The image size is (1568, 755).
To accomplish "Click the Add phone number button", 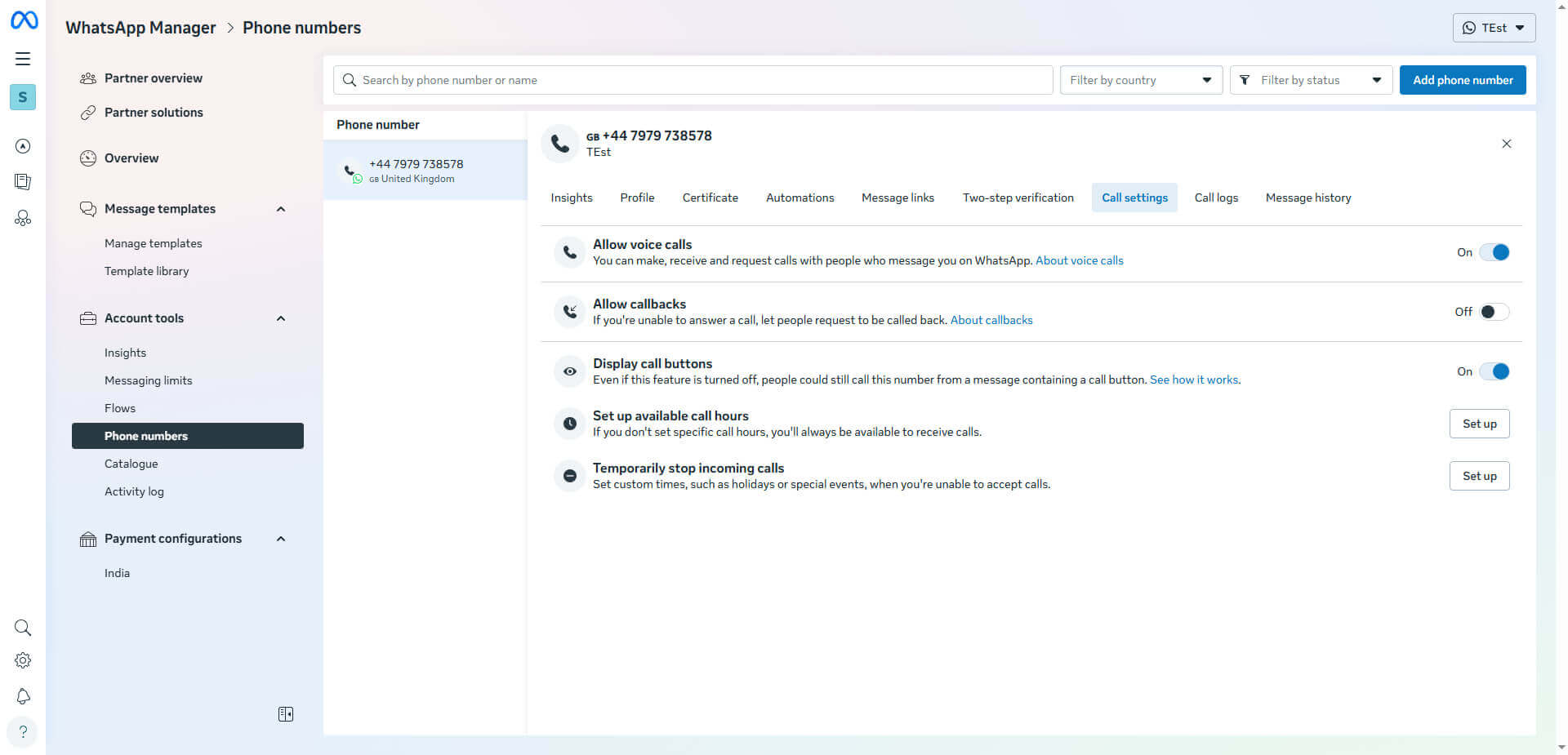I will (1462, 80).
